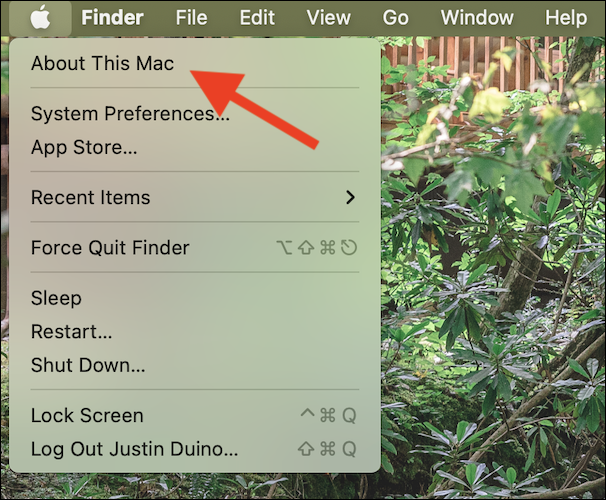Viewport: 606px width, 500px height.
Task: Select About This Mac
Action: pos(102,63)
